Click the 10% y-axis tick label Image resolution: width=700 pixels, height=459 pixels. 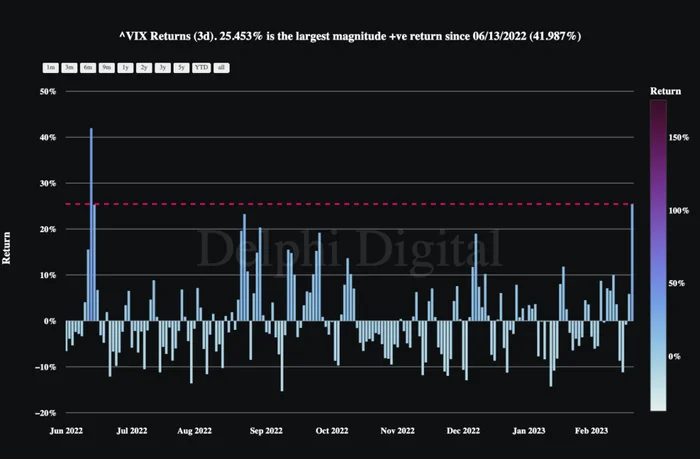(48, 275)
